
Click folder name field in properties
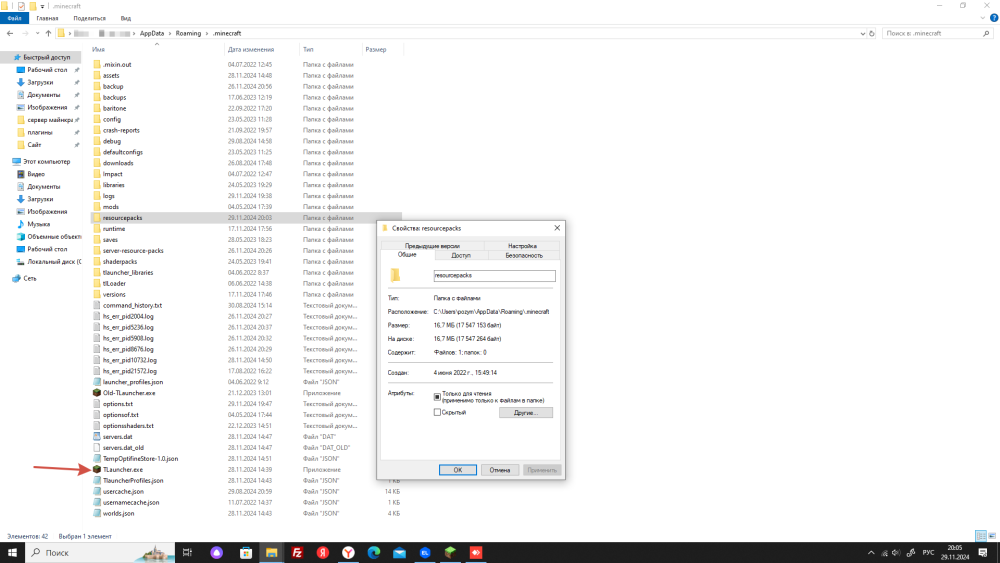(494, 275)
